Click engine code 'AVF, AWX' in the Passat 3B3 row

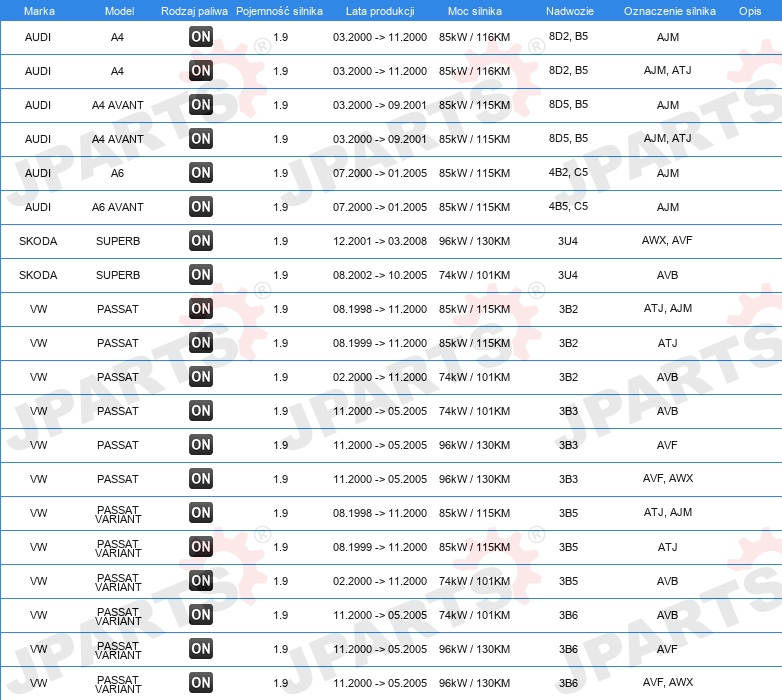tap(668, 478)
